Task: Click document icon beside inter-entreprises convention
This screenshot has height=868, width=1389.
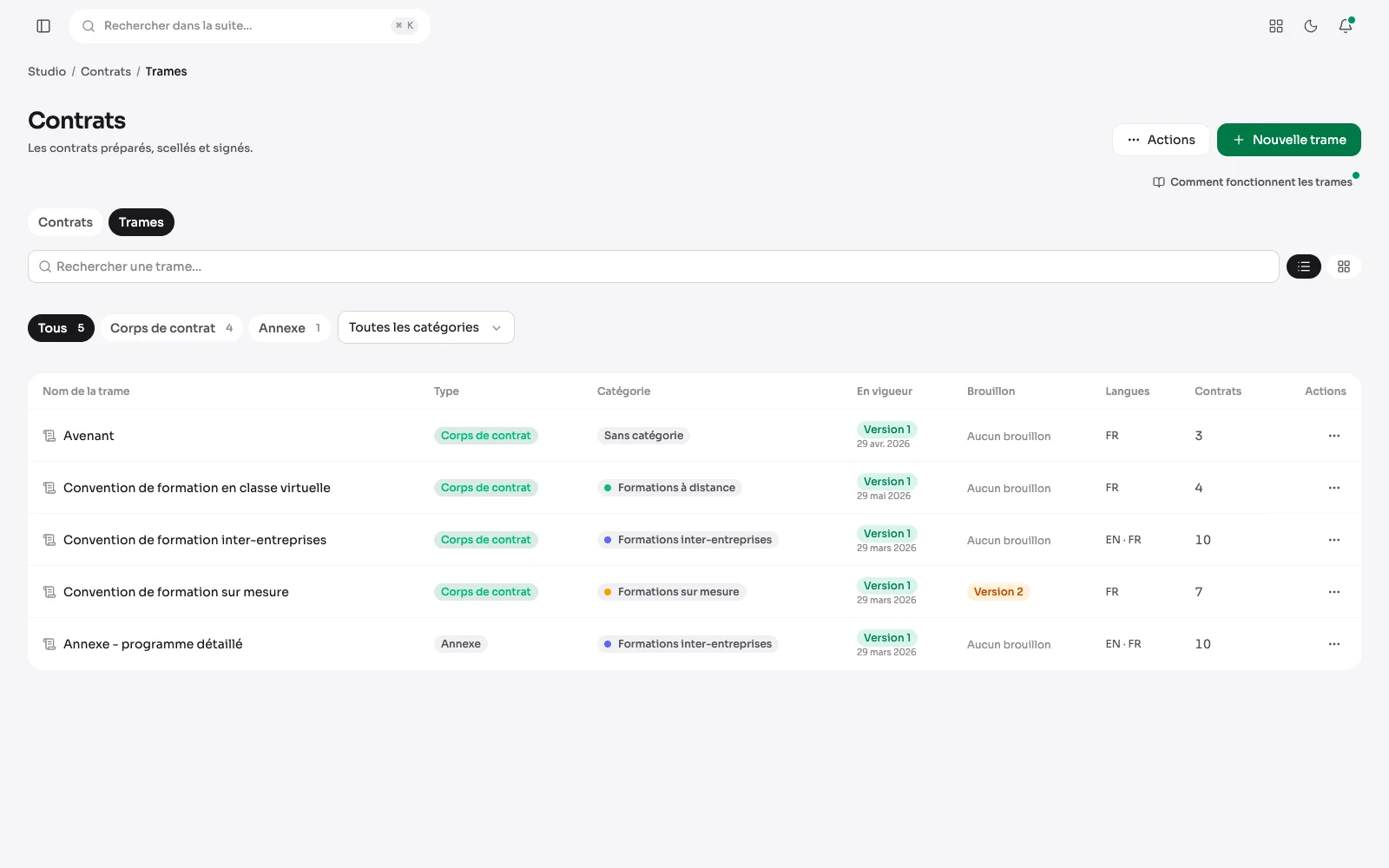Action: tap(49, 540)
